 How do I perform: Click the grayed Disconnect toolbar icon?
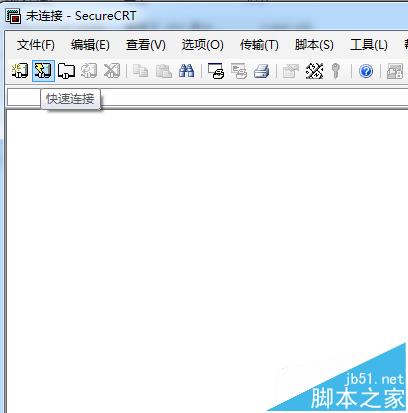tap(112, 71)
